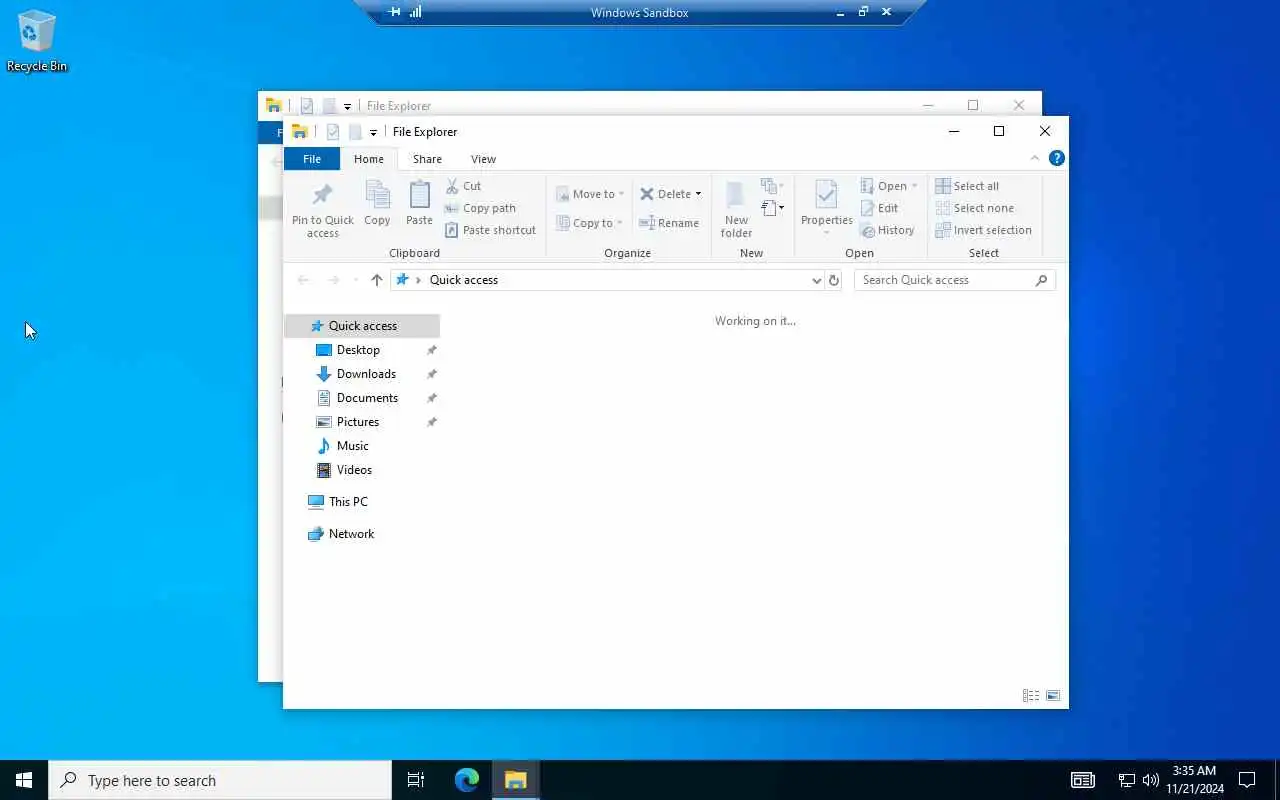Viewport: 1280px width, 800px height.
Task: Switch to the Home ribbon tab
Action: pyautogui.click(x=368, y=159)
